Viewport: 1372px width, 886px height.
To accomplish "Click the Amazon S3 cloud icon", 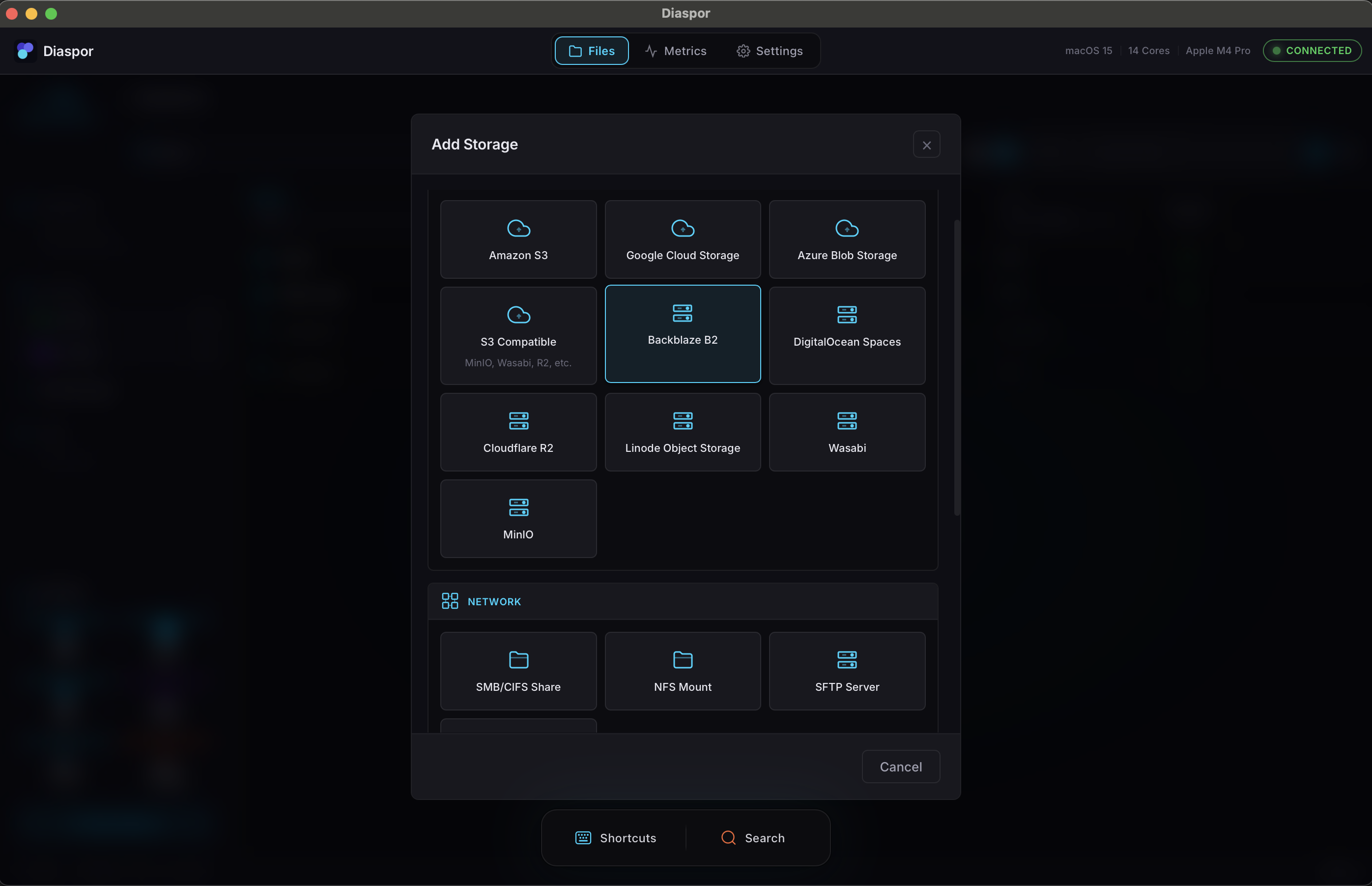I will point(518,229).
